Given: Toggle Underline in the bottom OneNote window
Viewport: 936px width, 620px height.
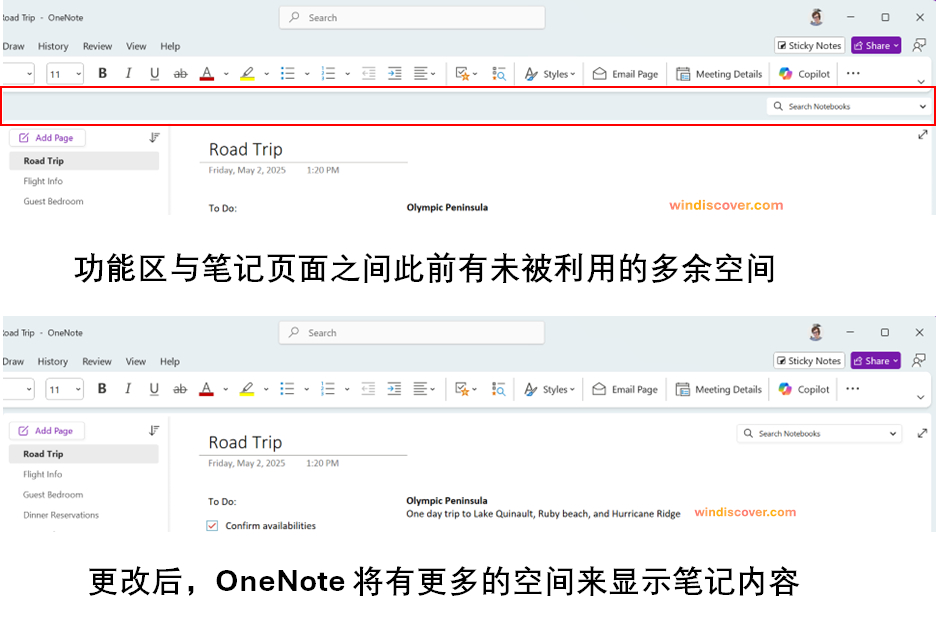Looking at the screenshot, I should pyautogui.click(x=153, y=388).
